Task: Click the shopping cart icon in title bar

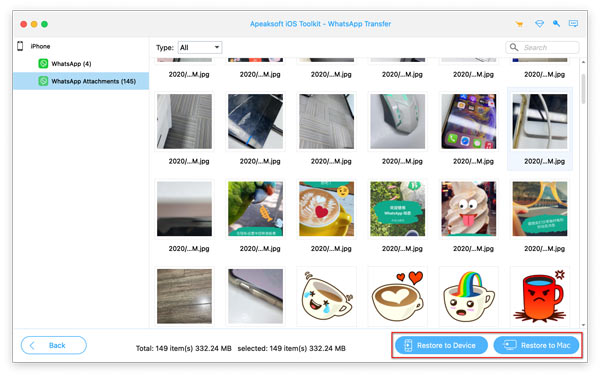Action: (x=519, y=24)
